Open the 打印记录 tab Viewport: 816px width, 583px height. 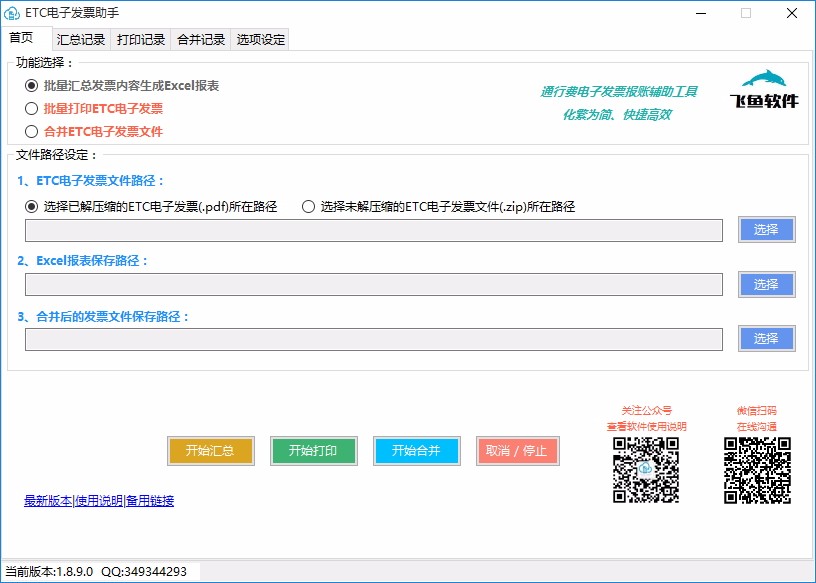click(x=141, y=40)
